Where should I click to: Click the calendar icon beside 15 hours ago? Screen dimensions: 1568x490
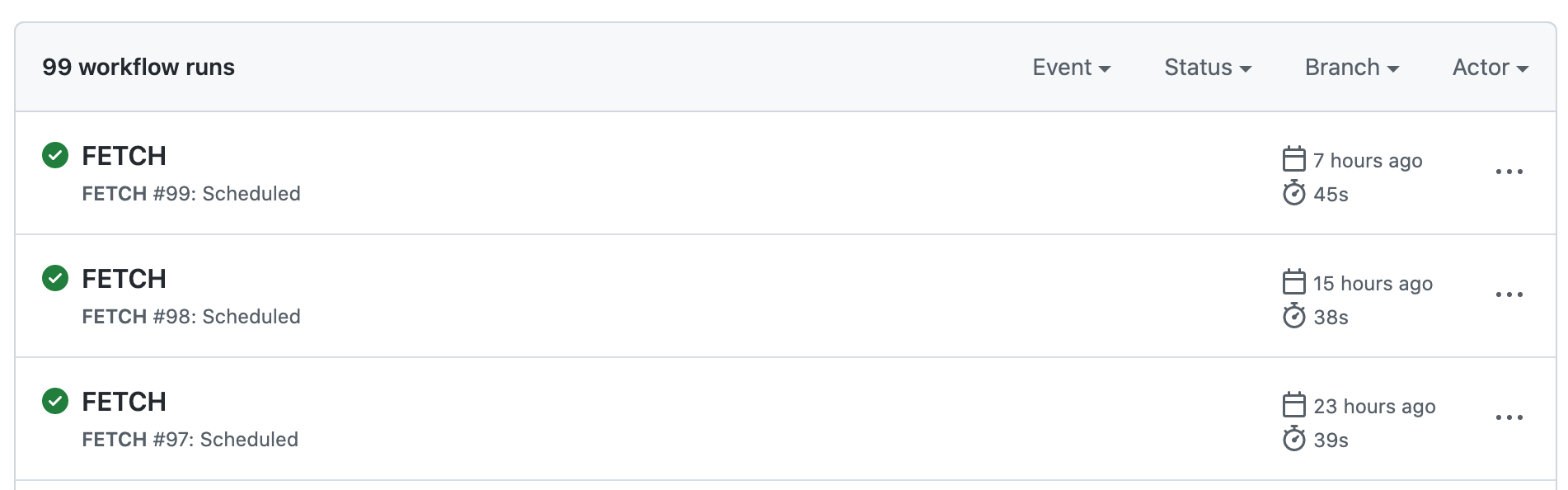pyautogui.click(x=1294, y=281)
